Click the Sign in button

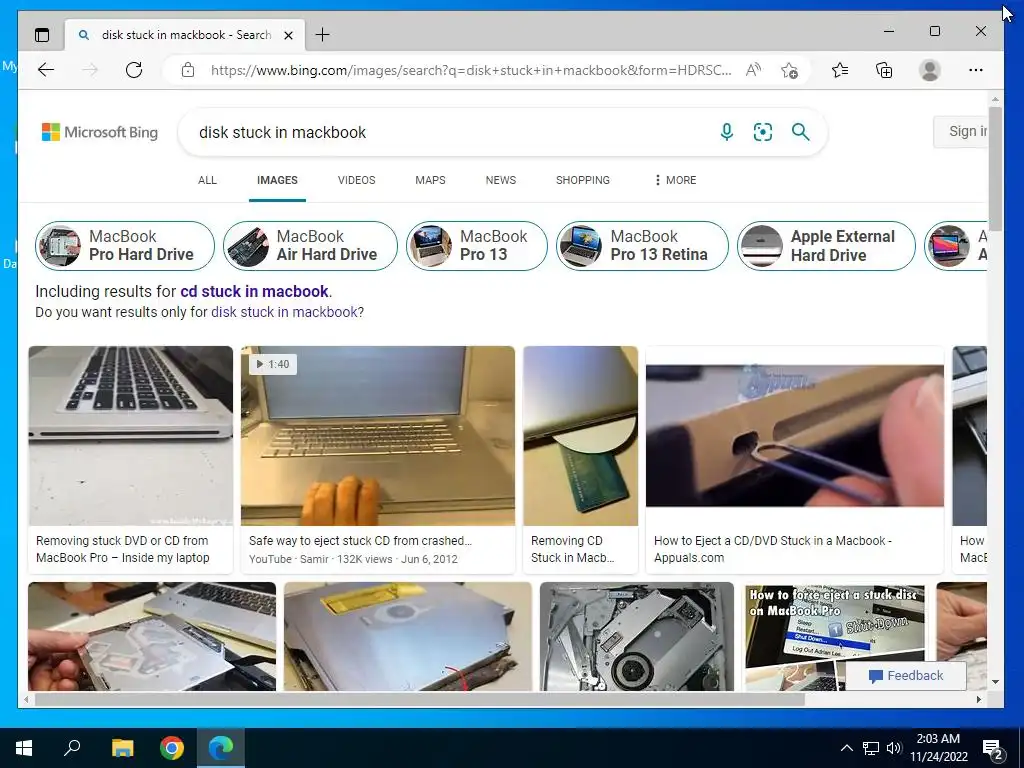(x=961, y=132)
